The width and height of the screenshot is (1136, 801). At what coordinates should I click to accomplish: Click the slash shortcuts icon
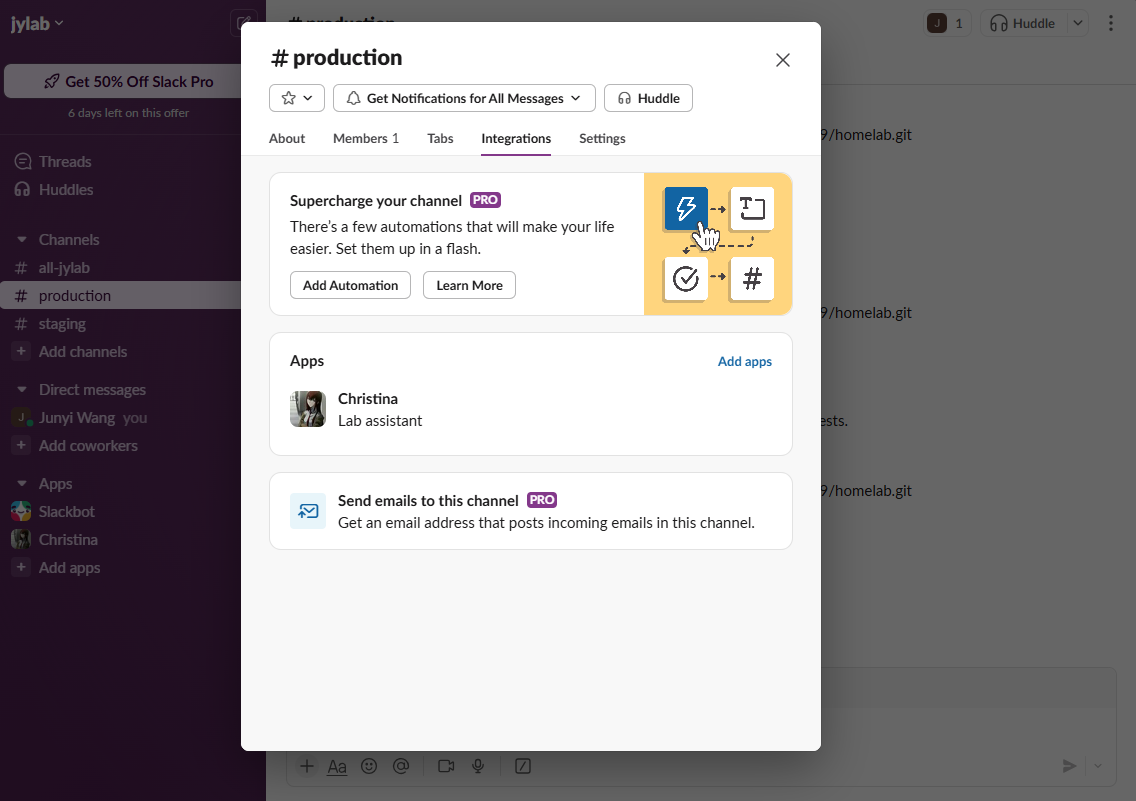tap(523, 766)
